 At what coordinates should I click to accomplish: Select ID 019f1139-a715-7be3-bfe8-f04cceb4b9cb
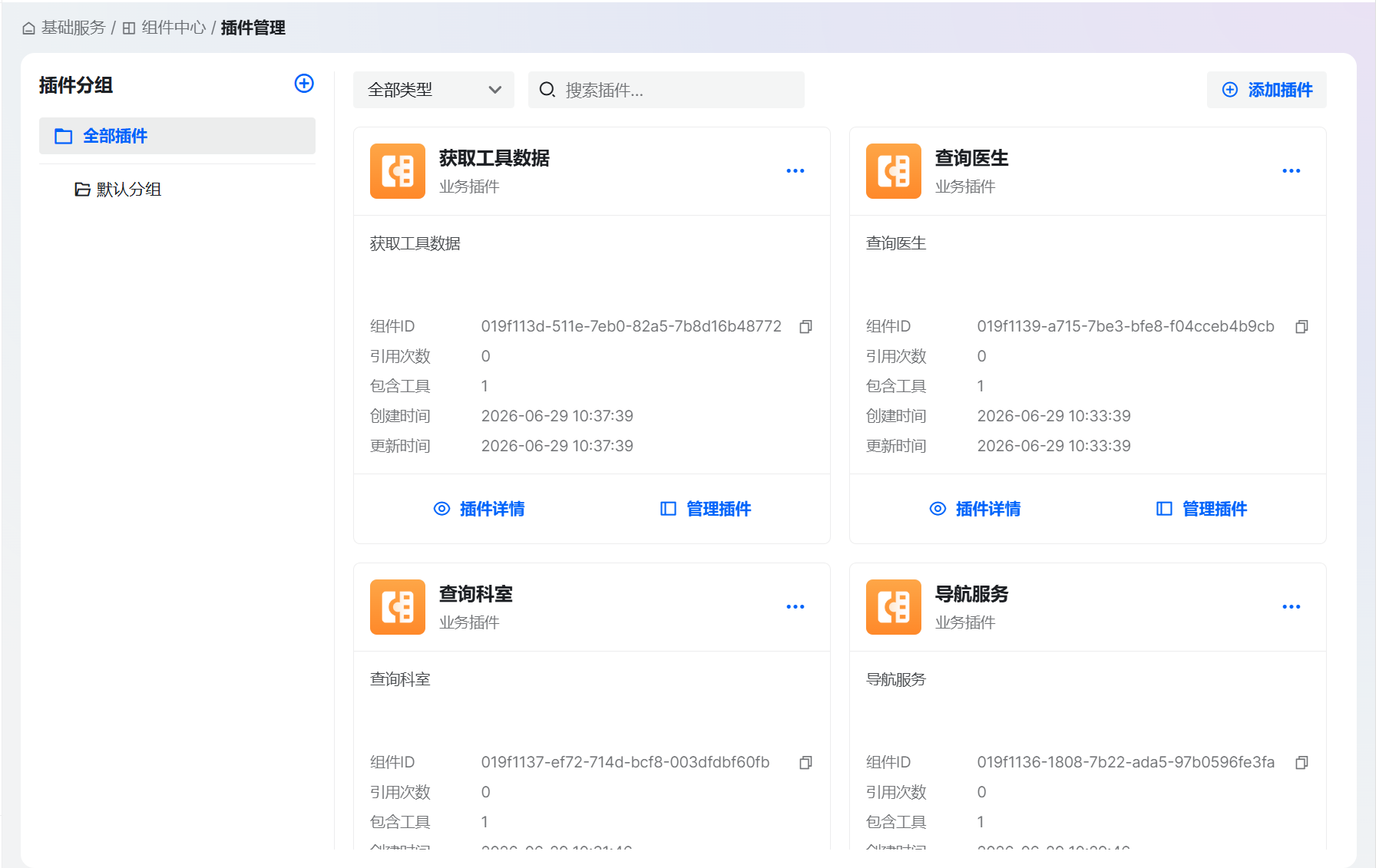[x=1126, y=326]
